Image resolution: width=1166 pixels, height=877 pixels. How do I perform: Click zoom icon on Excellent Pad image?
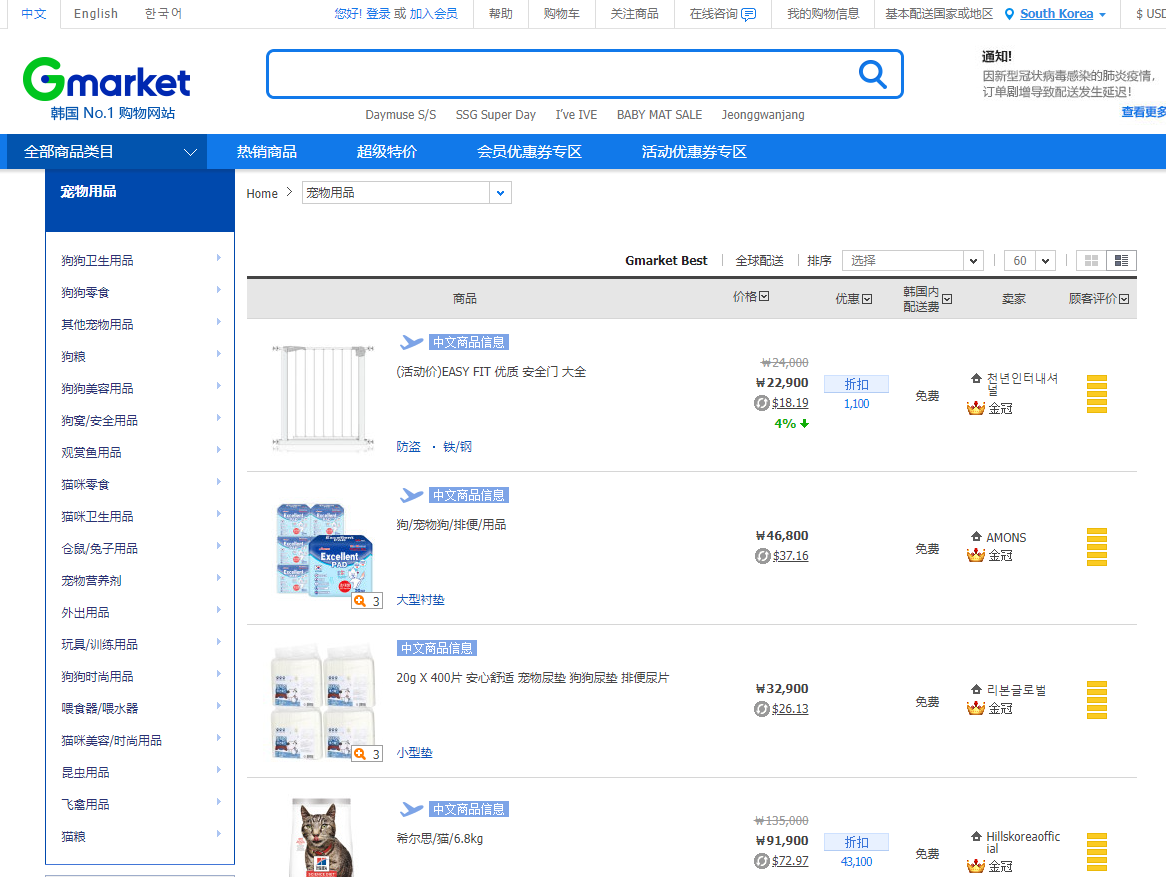359,601
